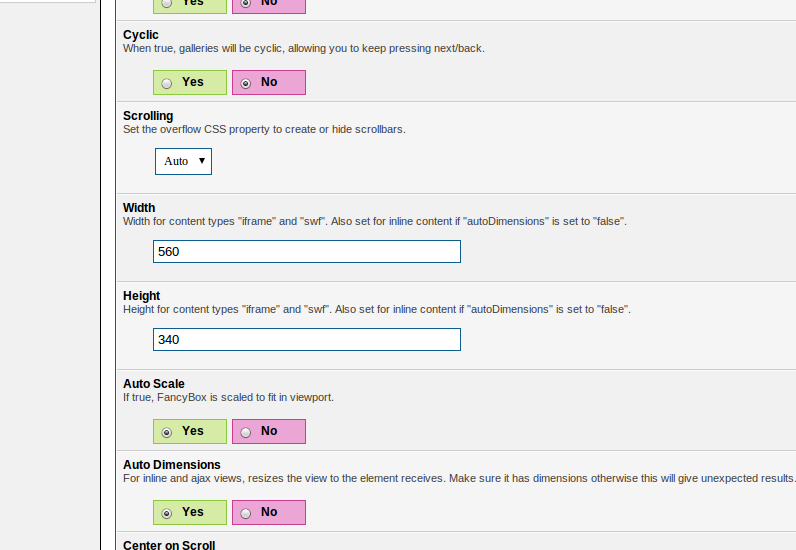Select No for the Cyclic option
Screen dimensions: 796x550
[246, 83]
